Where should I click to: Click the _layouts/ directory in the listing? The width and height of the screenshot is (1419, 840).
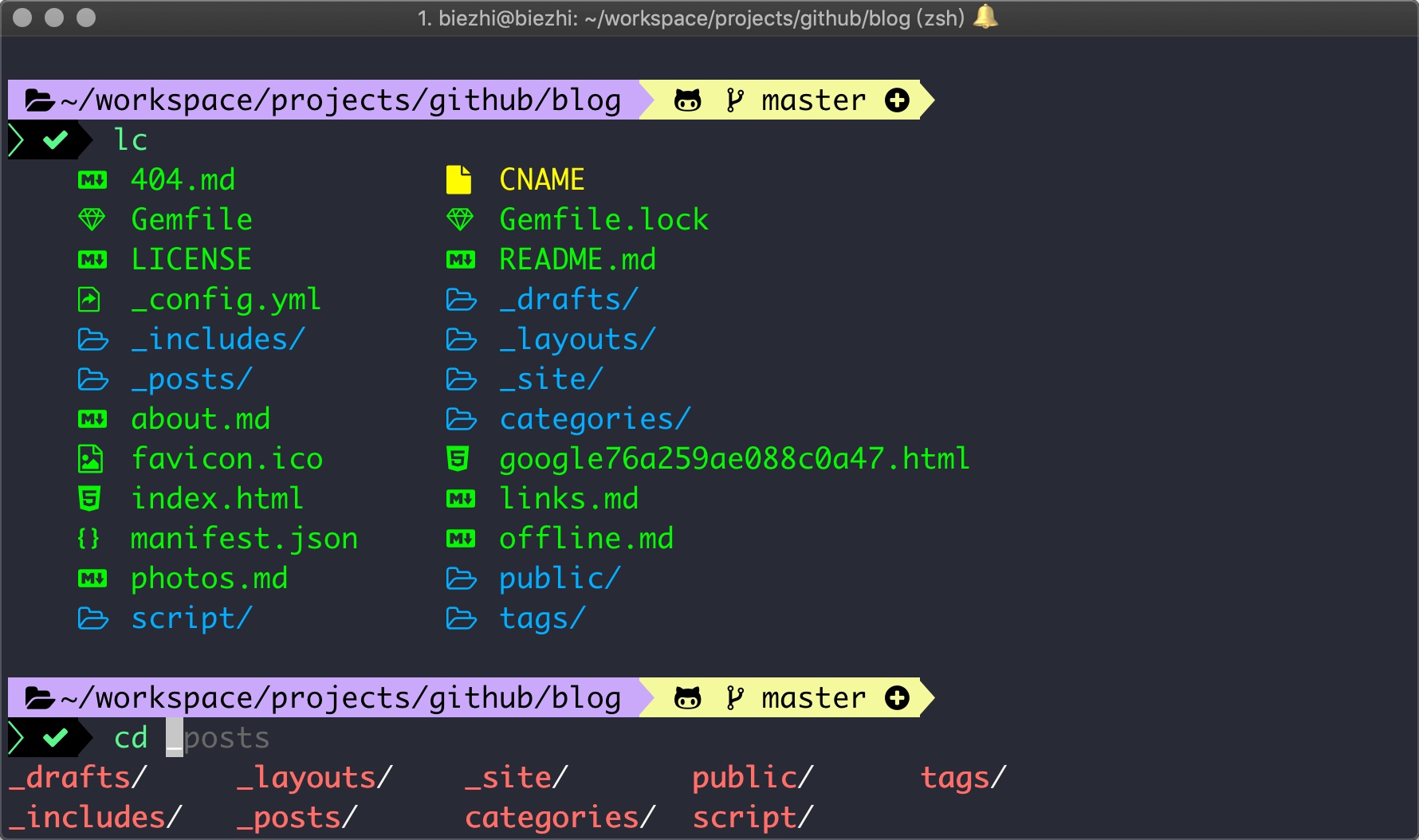577,340
